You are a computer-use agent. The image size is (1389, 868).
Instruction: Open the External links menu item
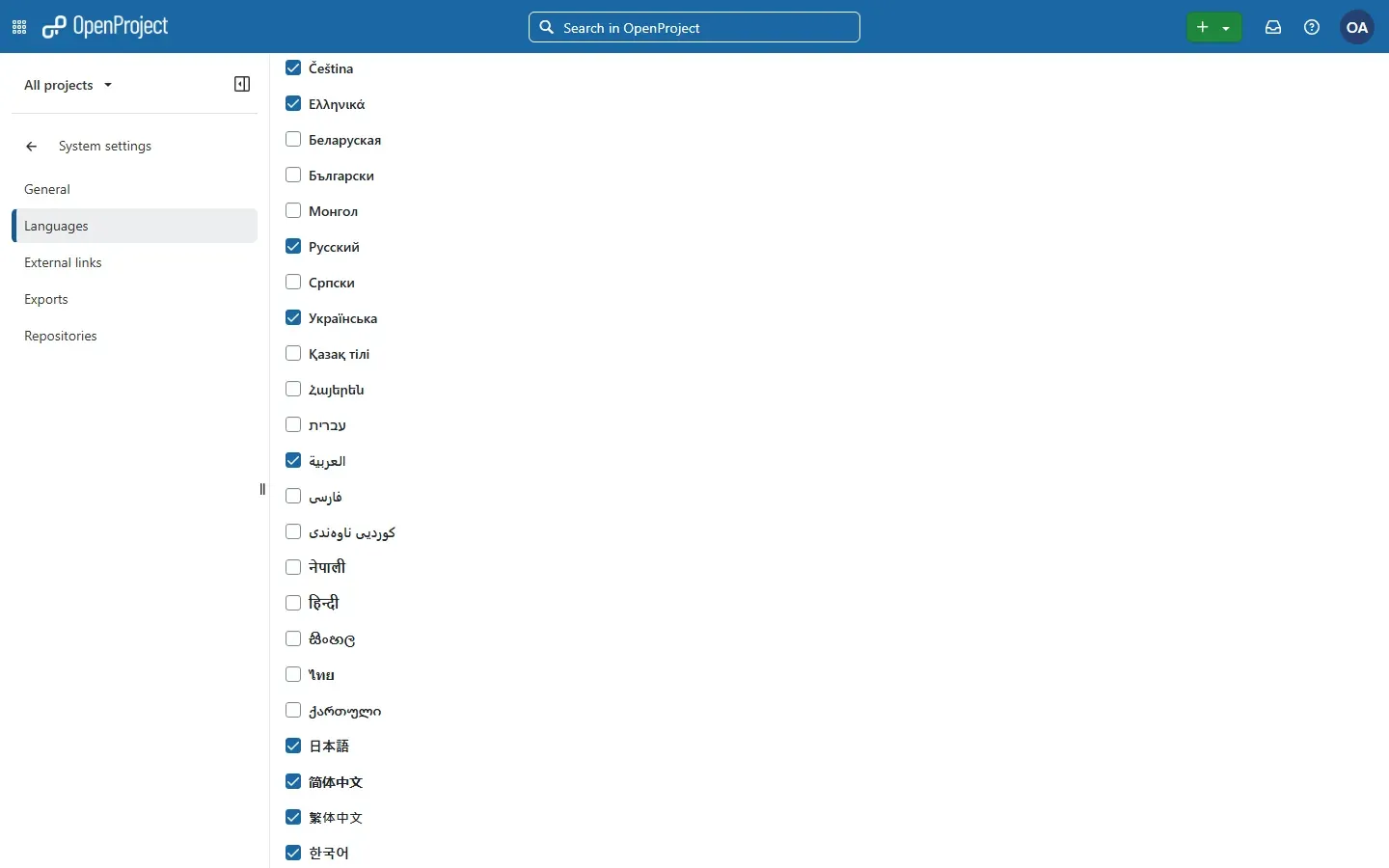[135, 262]
